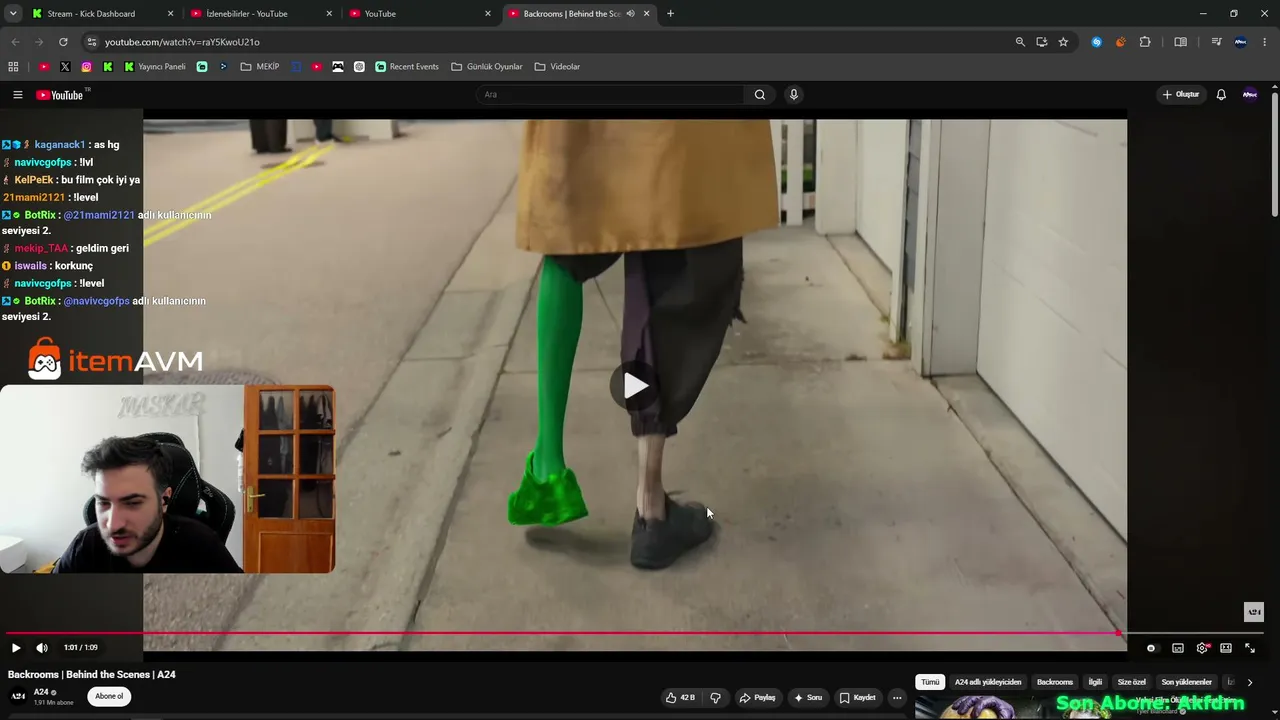Bookmark this page with the star
Screen dimensions: 1280x720
(1063, 42)
